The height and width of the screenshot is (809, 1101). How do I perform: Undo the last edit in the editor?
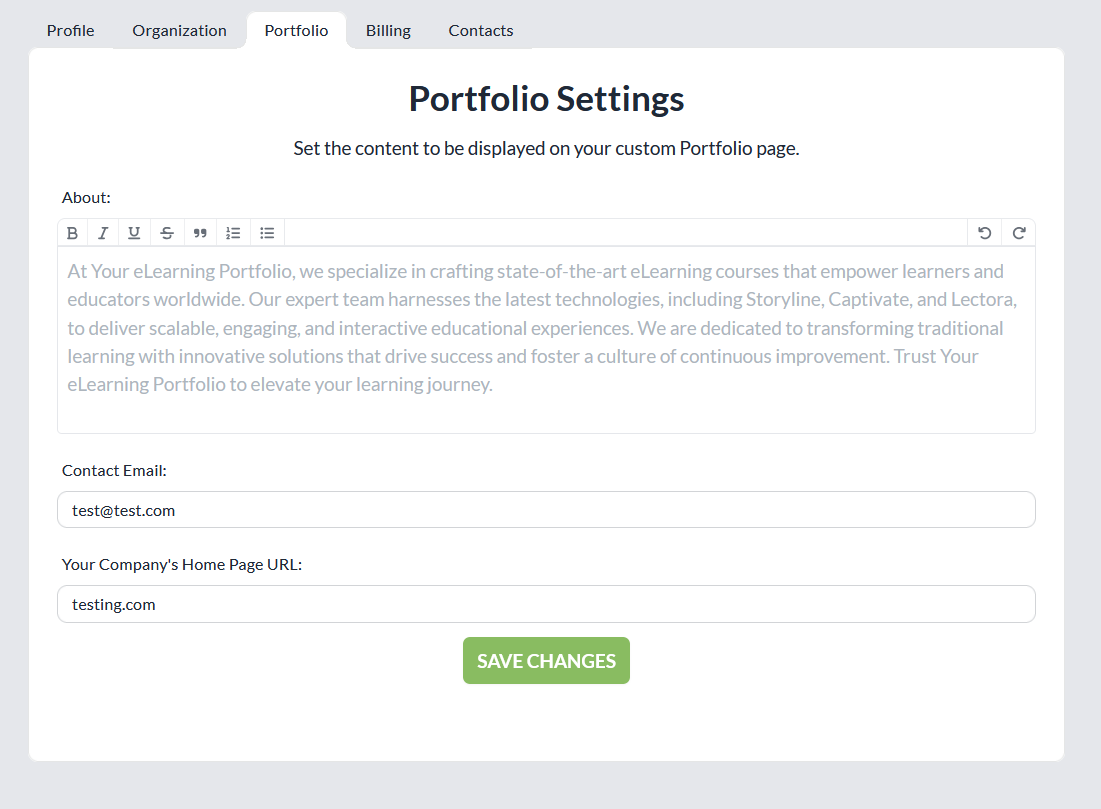(984, 233)
